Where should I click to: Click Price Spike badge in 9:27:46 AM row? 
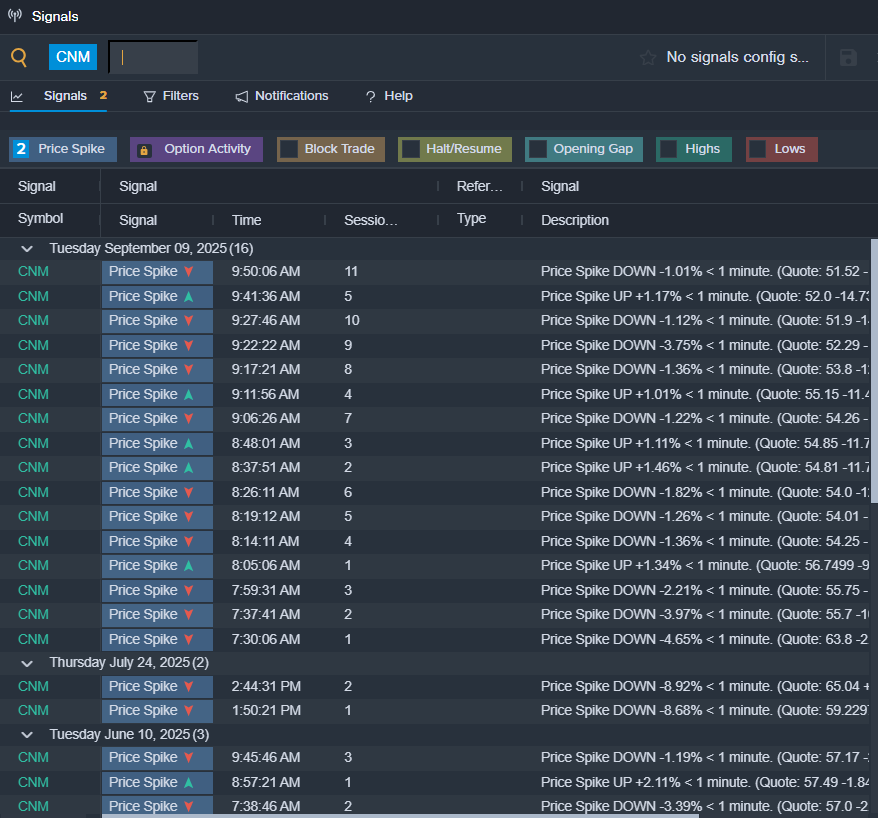157,321
